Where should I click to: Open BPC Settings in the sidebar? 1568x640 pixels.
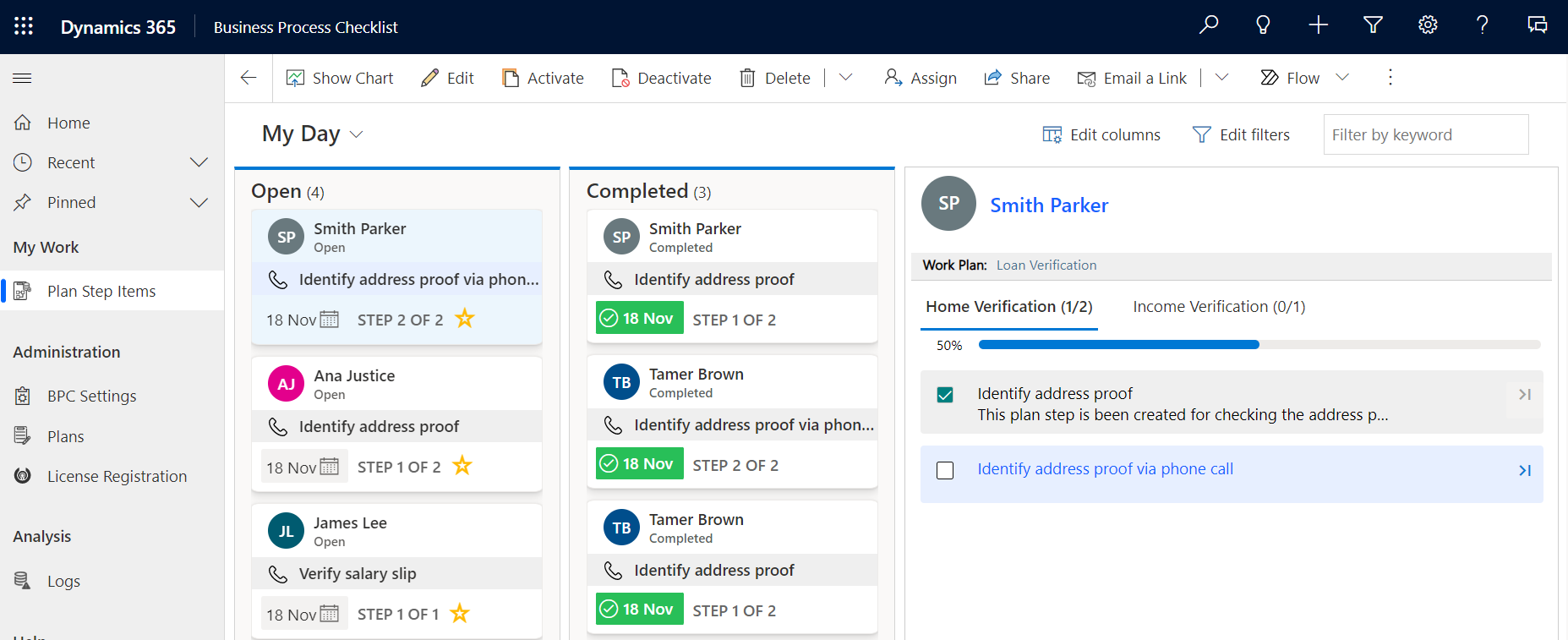[x=91, y=396]
